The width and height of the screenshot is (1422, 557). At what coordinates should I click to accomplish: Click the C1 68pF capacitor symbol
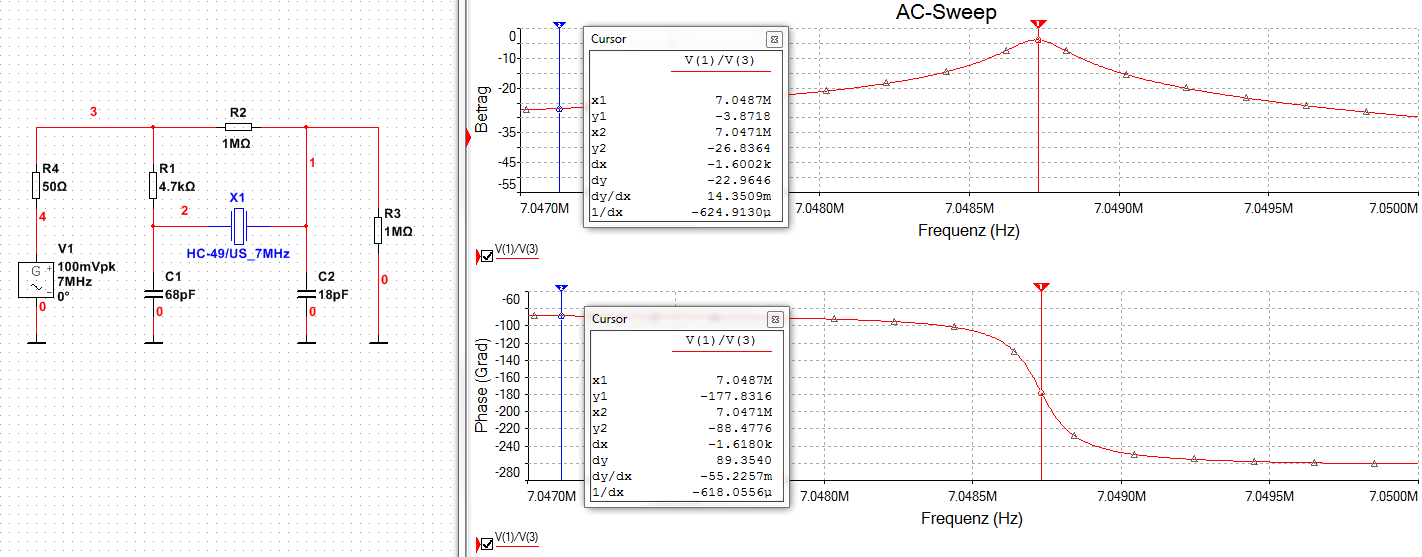[x=152, y=294]
